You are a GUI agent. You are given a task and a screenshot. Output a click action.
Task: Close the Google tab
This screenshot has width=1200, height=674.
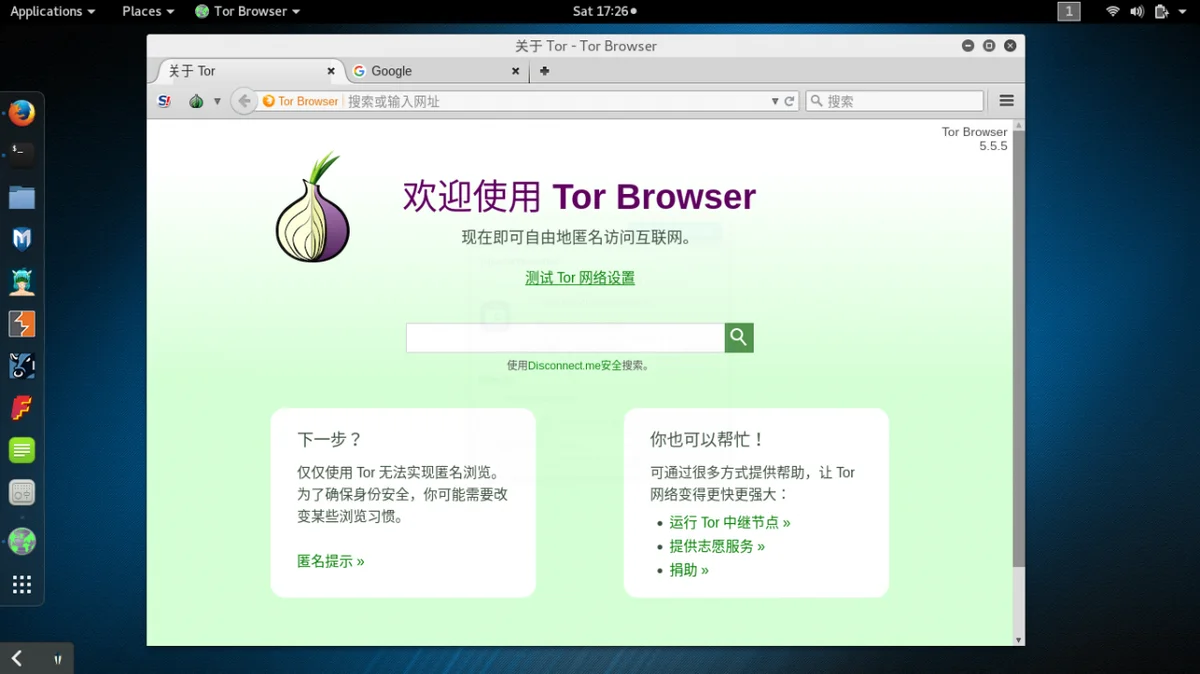[x=516, y=71]
